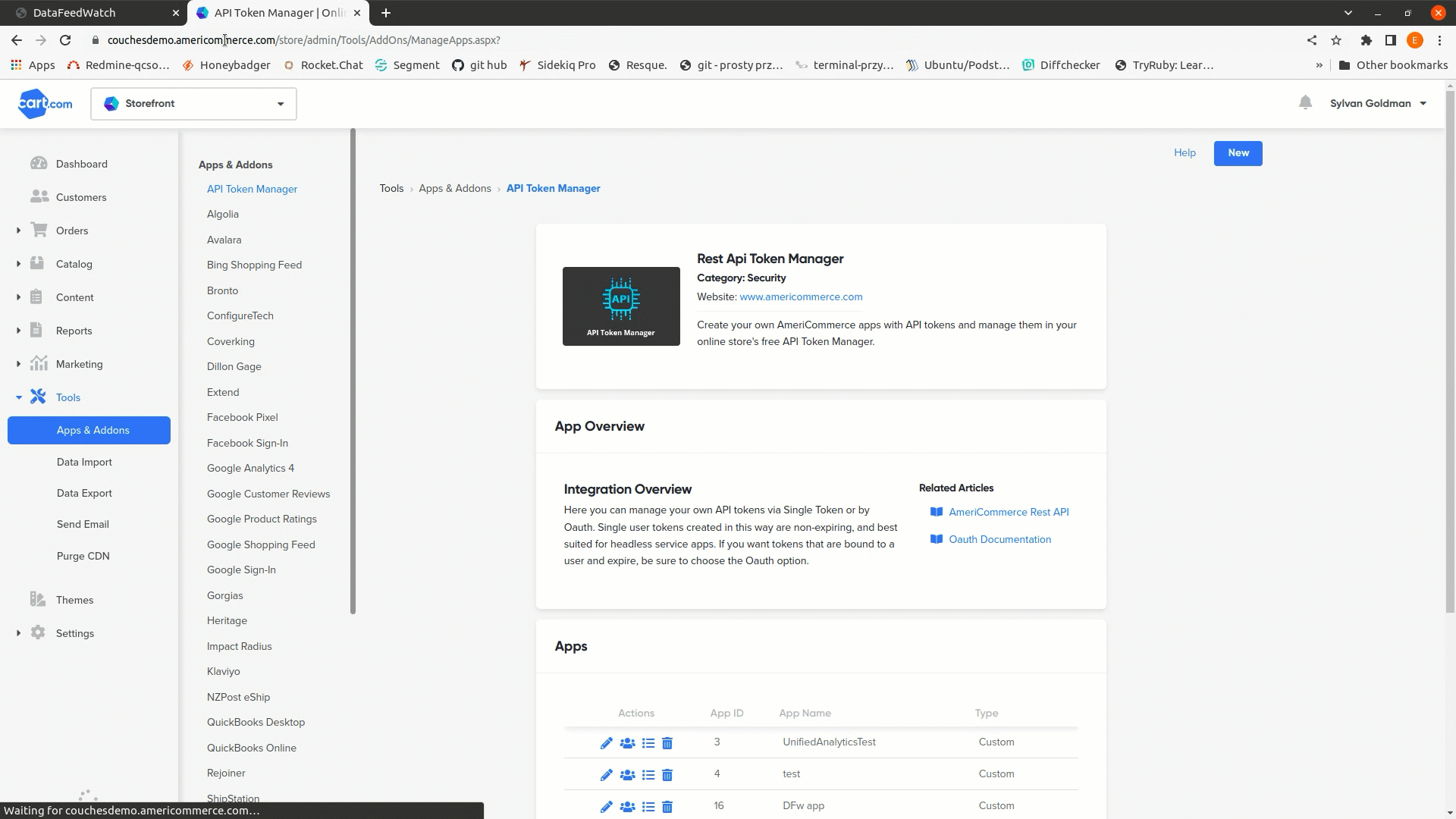Image resolution: width=1456 pixels, height=819 pixels.
Task: Click the cart.com logo
Action: click(45, 103)
